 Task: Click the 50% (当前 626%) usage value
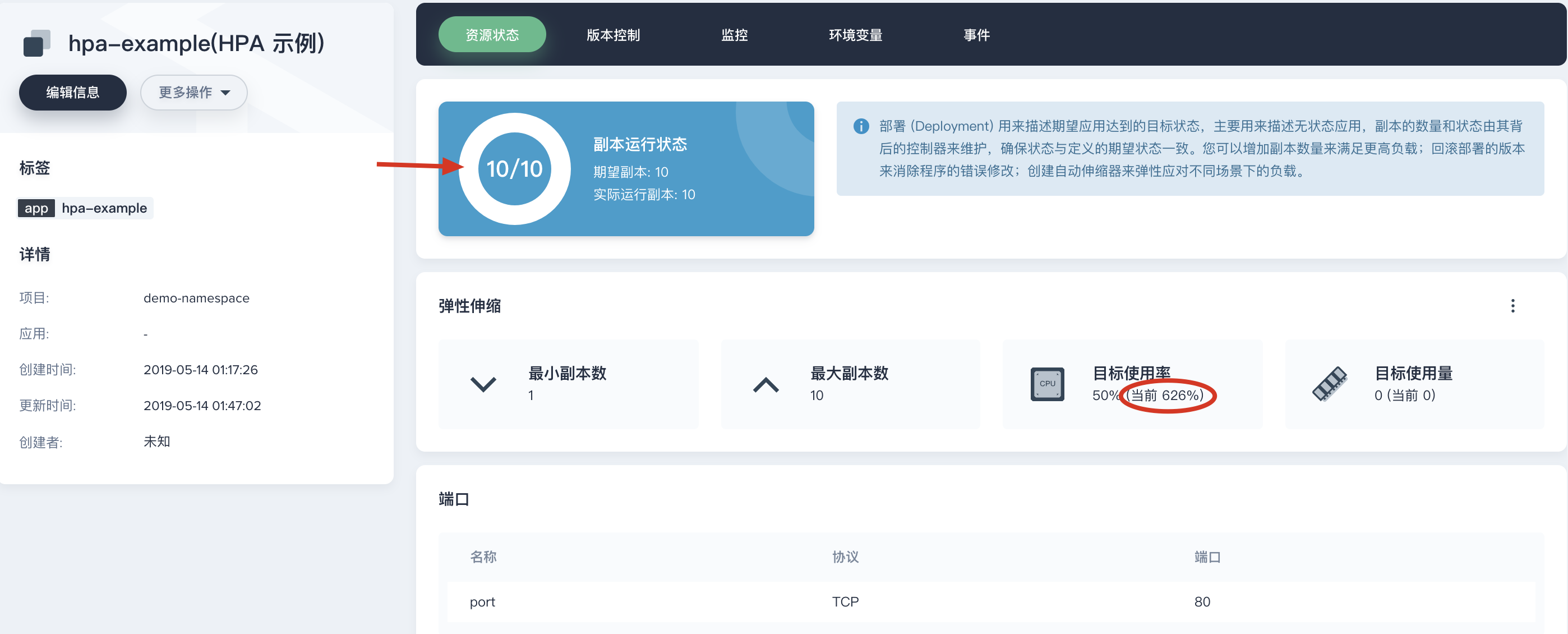(x=1147, y=395)
